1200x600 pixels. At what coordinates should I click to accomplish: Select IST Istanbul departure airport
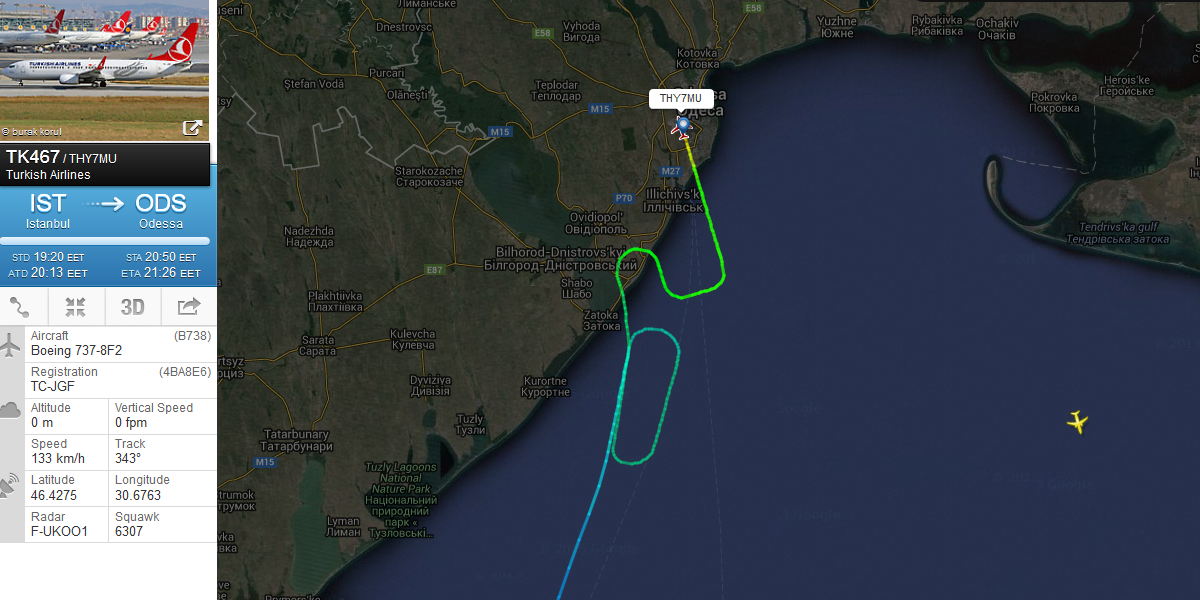(x=48, y=211)
